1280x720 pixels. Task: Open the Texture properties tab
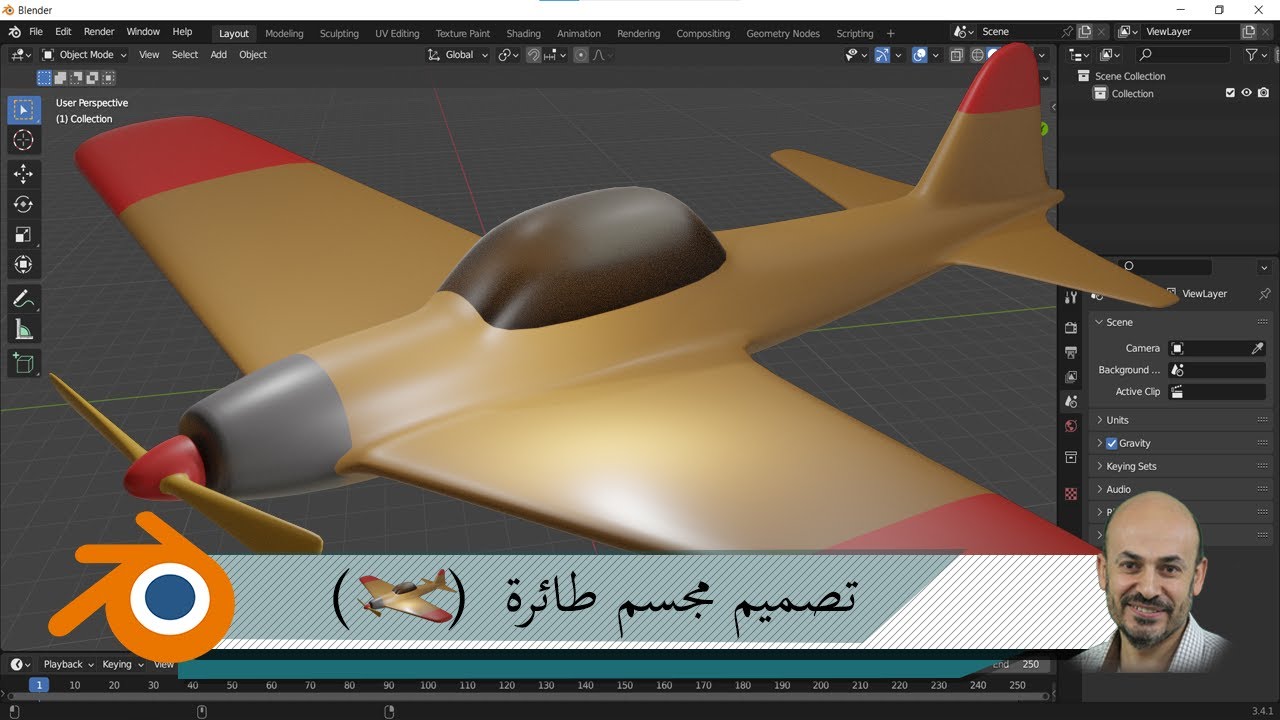click(x=1071, y=493)
